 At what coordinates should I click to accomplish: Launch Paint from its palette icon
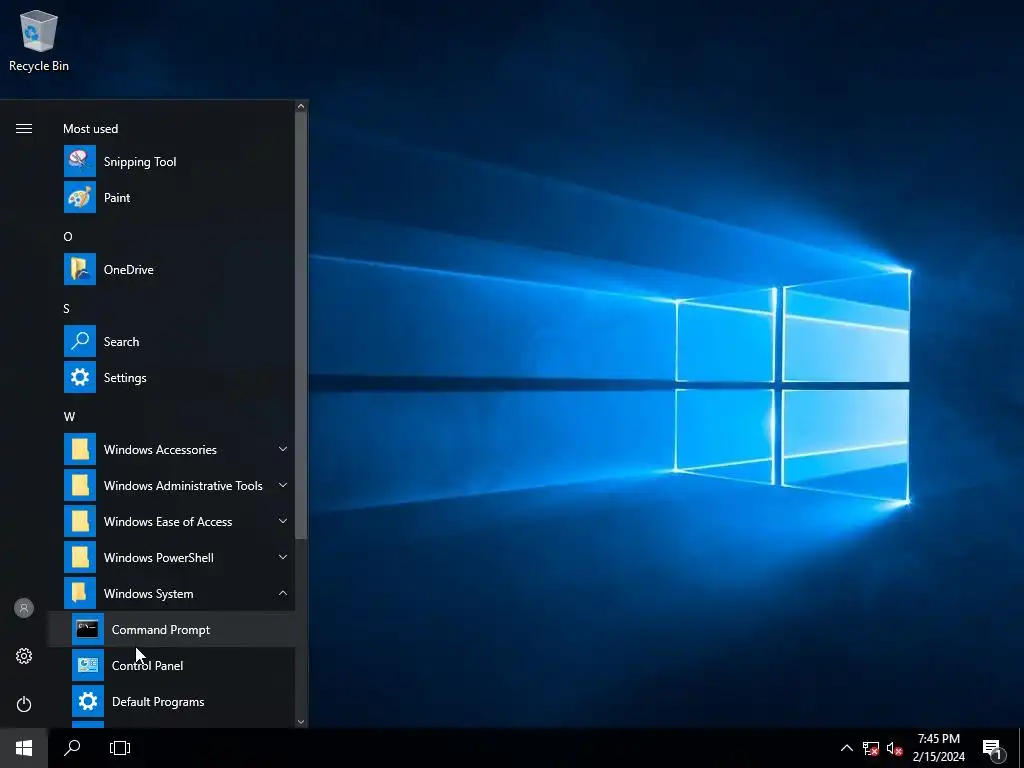(80, 197)
